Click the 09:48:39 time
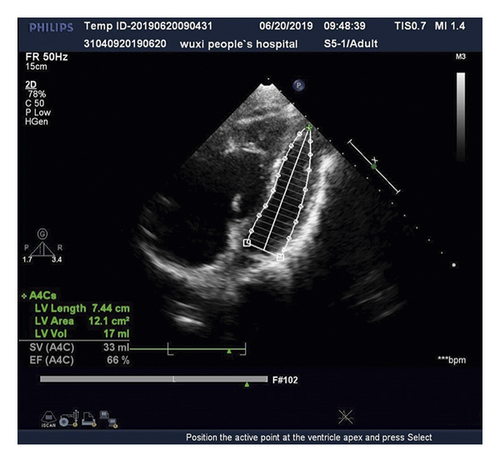This screenshot has height=462, width=500. tap(344, 26)
